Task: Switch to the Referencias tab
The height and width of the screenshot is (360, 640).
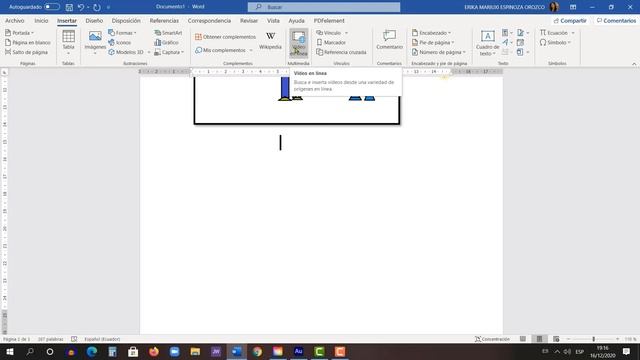Action: [x=164, y=20]
